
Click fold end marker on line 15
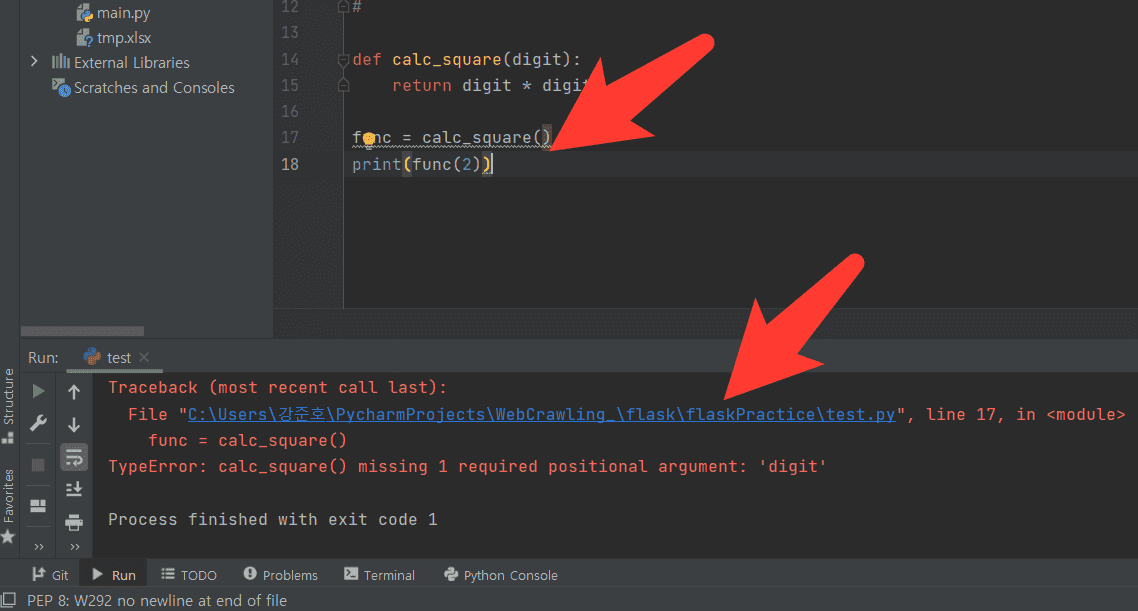[343, 86]
